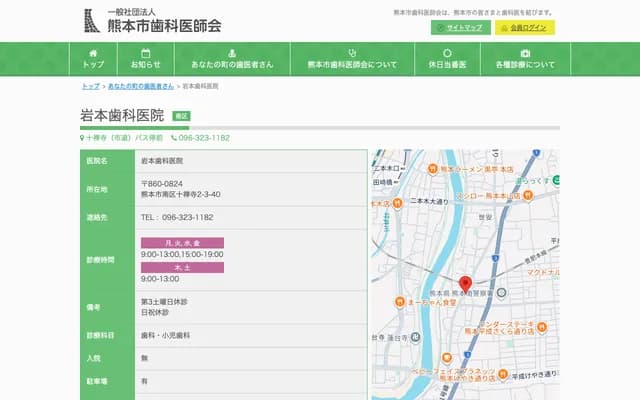The height and width of the screenshot is (400, 640).
Task: Click the トップ breadcrumb link
Action: 90,87
